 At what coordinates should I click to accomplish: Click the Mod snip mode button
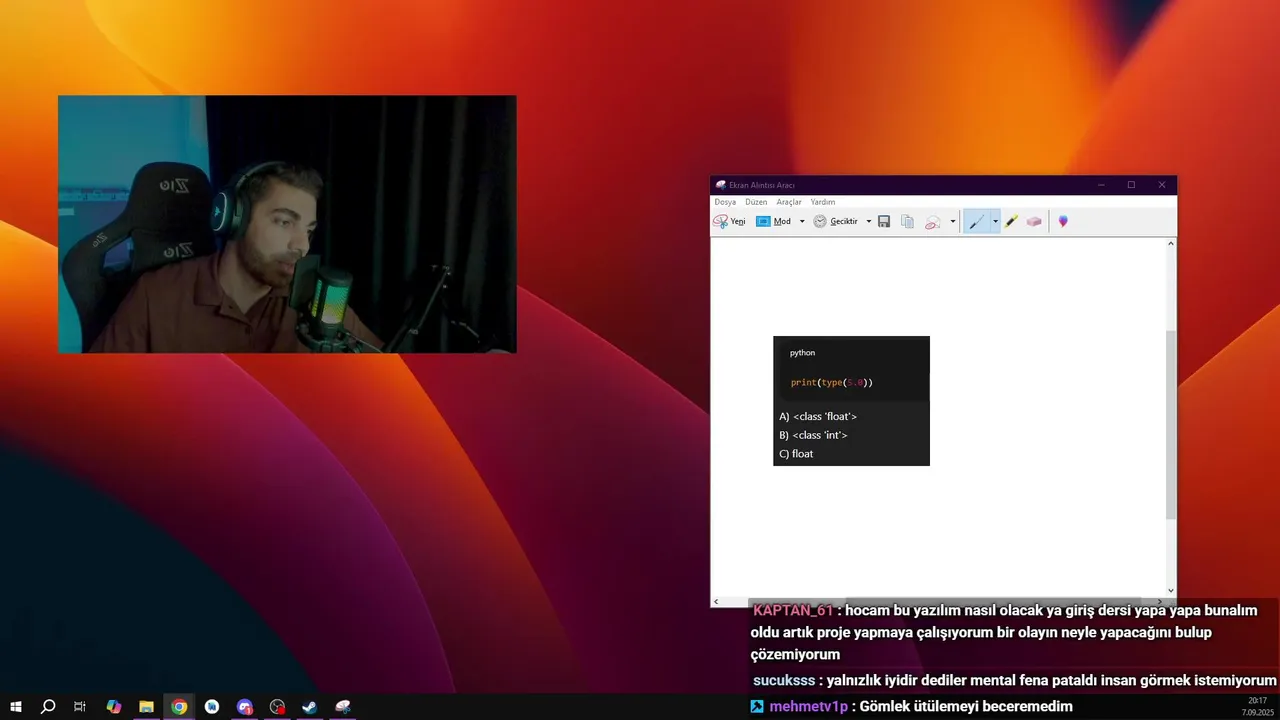774,221
